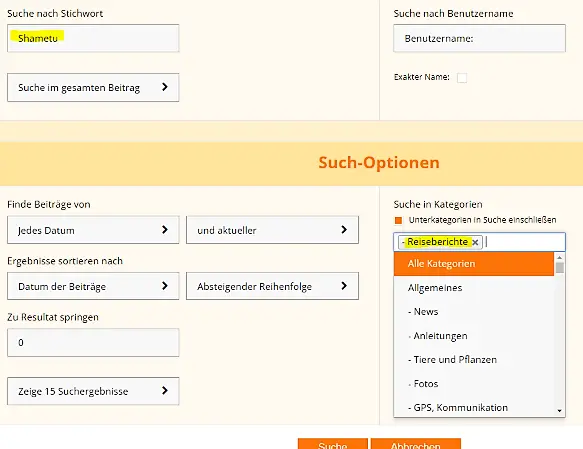Click the chevron on Zeige 15 Suchergebnisse

tap(165, 390)
